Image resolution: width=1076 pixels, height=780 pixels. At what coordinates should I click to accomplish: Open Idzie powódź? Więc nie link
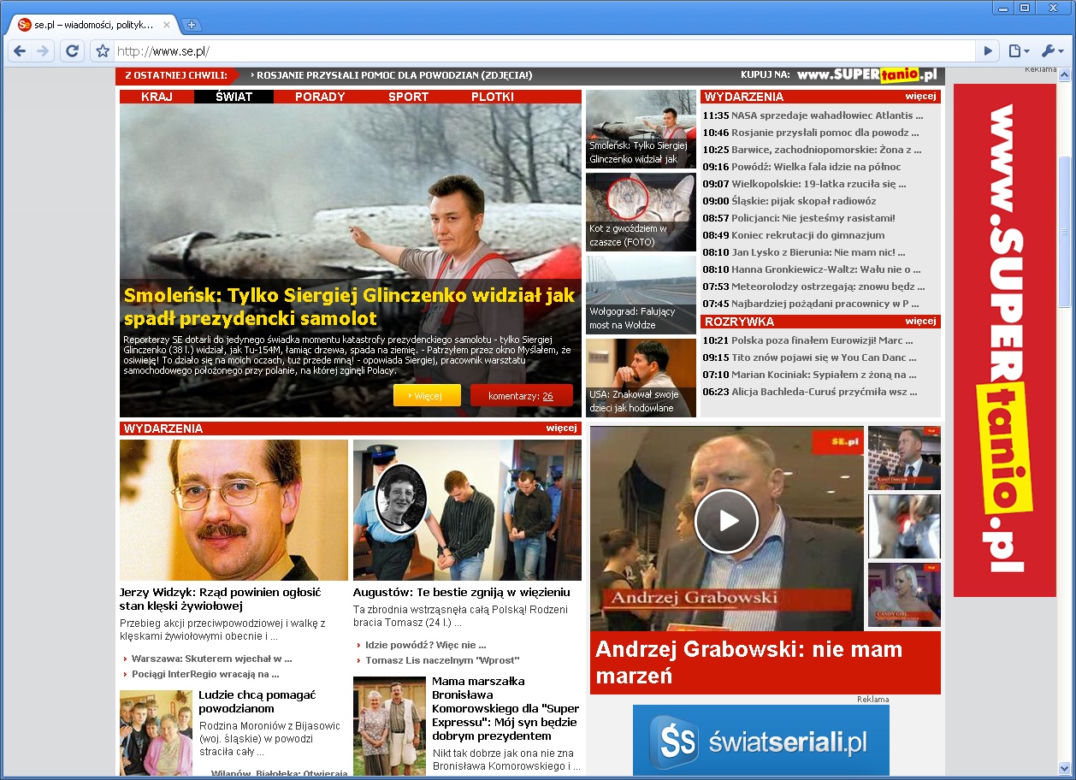pos(425,645)
